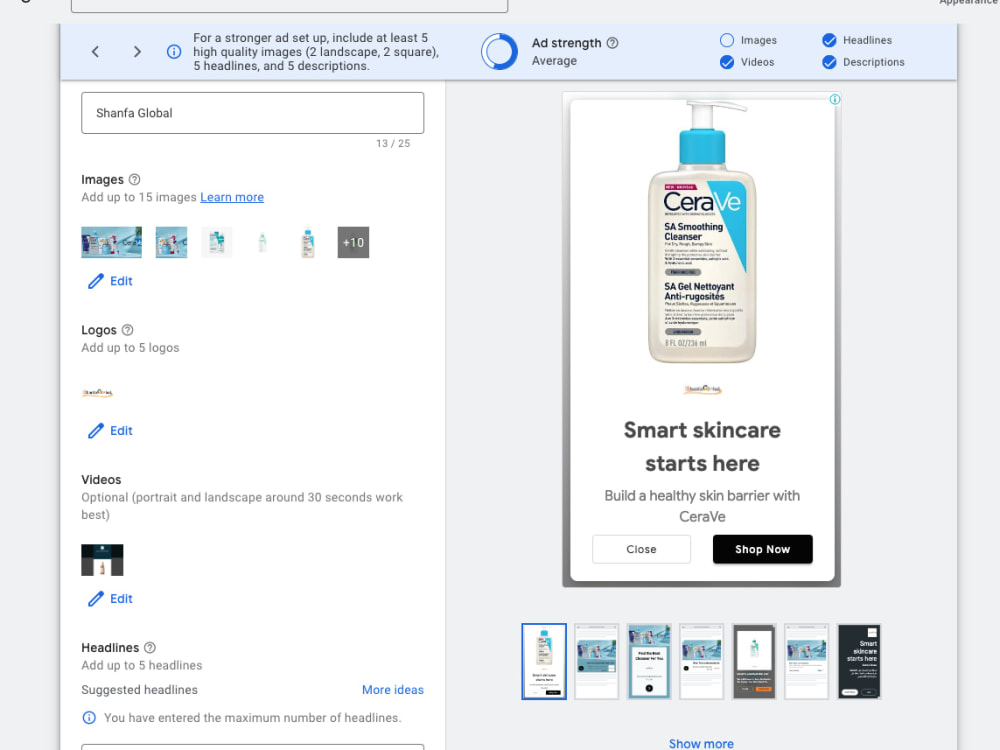
Task: Click the AdChoices info icon on preview
Action: pos(835,99)
